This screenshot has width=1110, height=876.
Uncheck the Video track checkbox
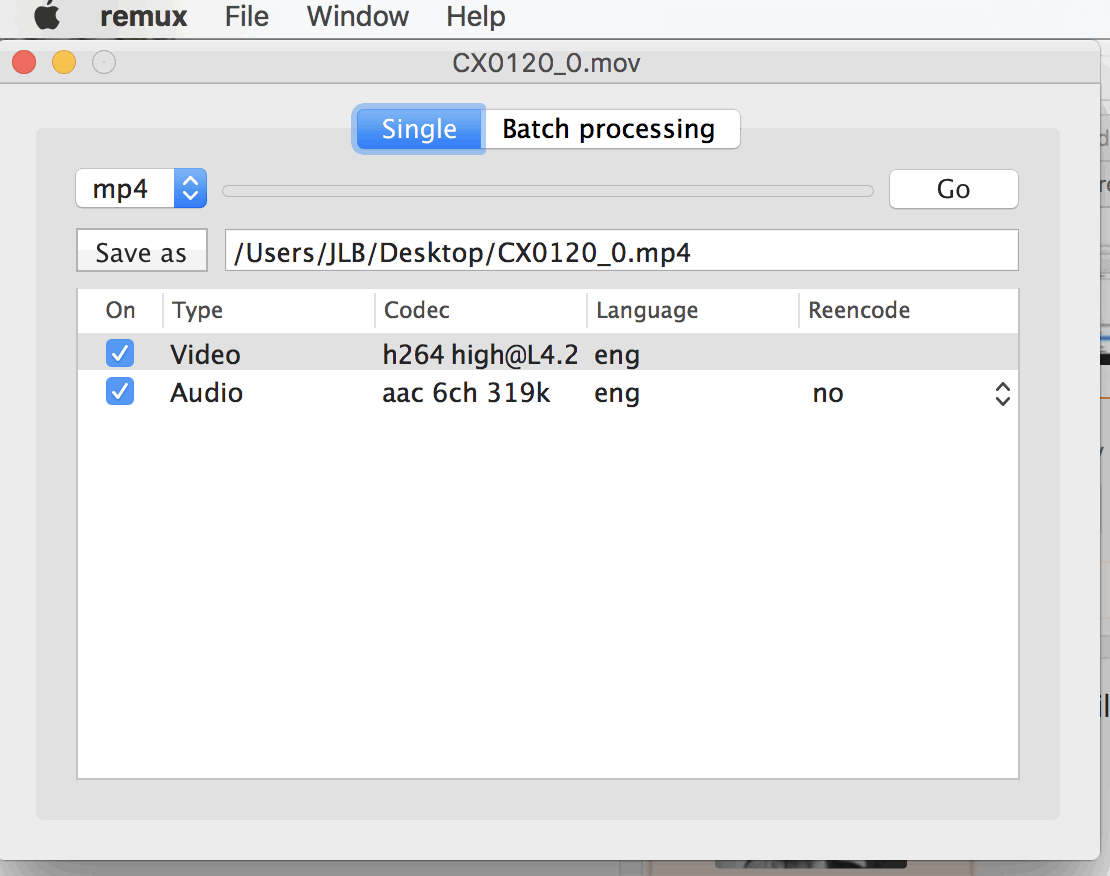[120, 353]
